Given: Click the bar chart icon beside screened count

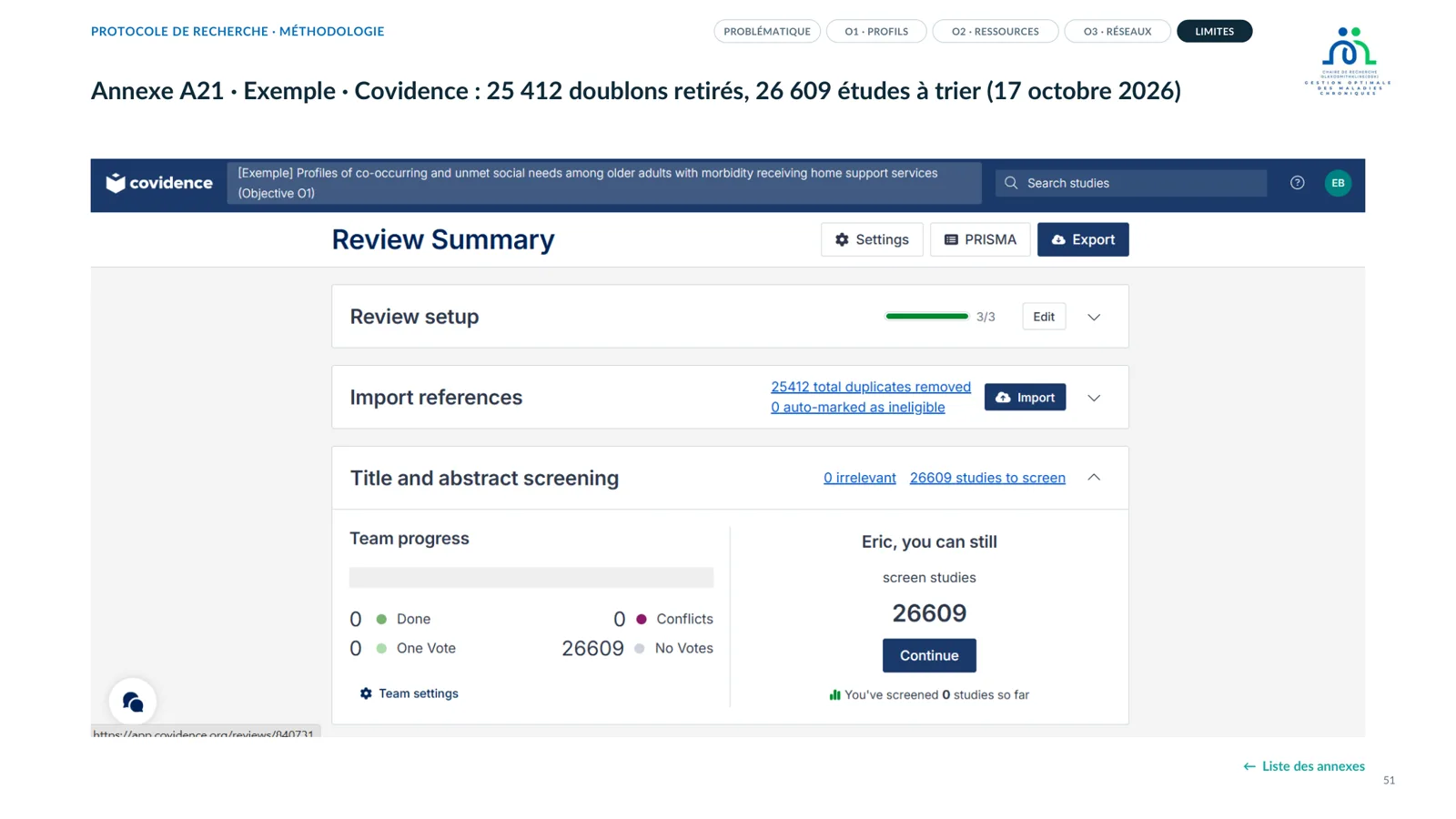Looking at the screenshot, I should 834,694.
